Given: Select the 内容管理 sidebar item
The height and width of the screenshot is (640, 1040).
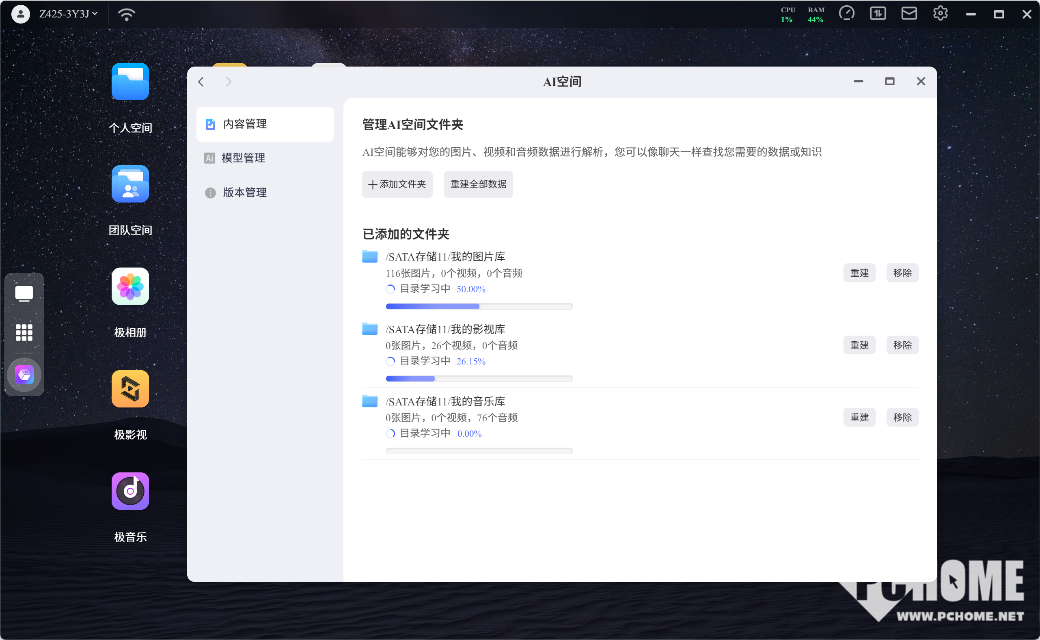Looking at the screenshot, I should [244, 124].
